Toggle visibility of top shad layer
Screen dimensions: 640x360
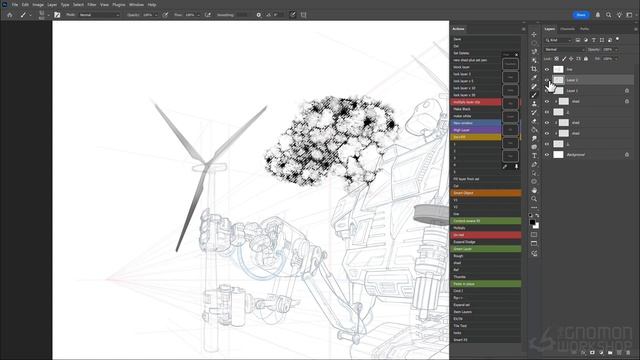pos(547,101)
